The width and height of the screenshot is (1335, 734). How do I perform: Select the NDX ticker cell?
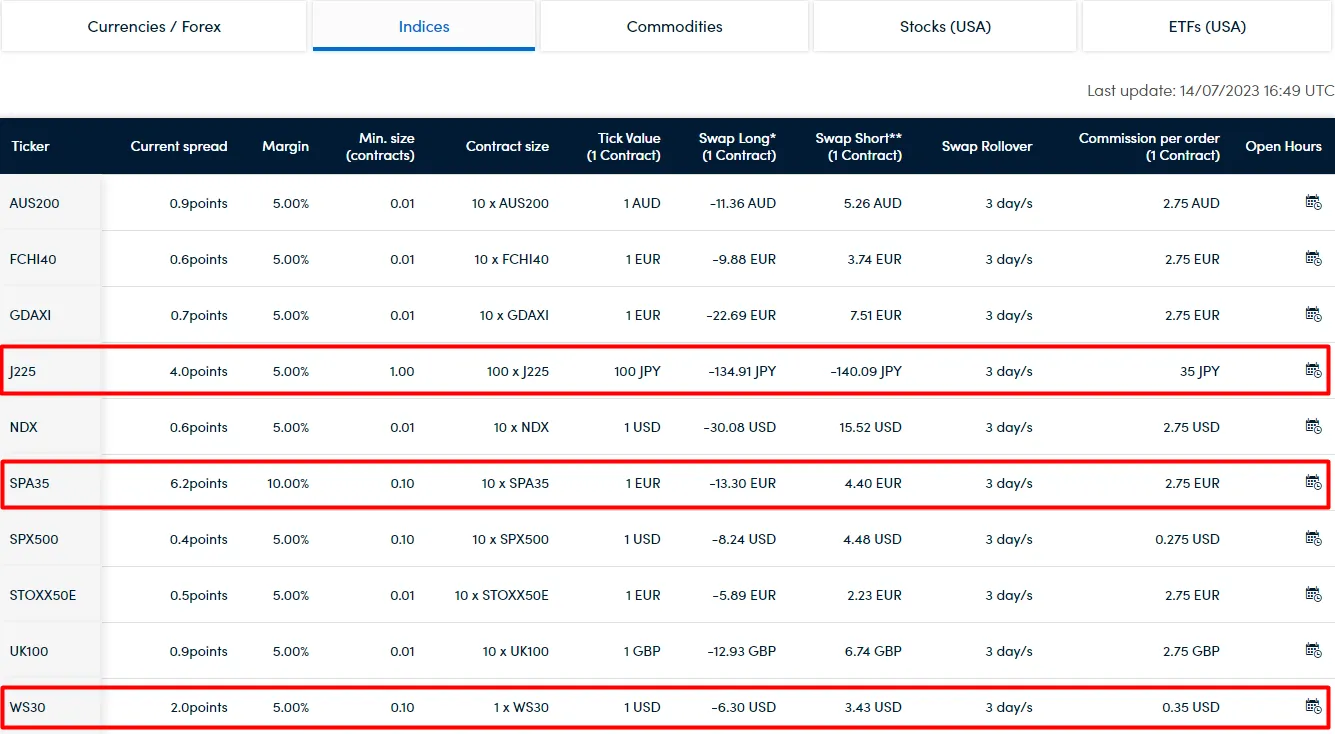[51, 427]
